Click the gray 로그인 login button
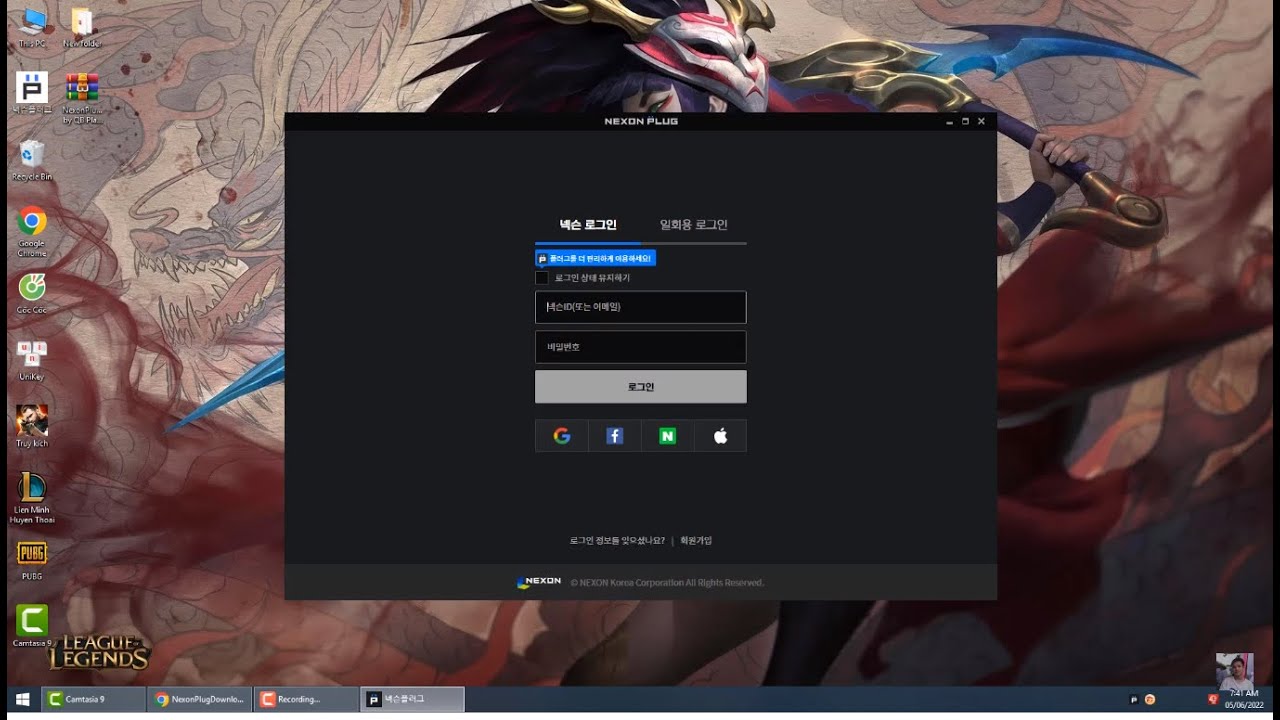The height and width of the screenshot is (720, 1280). [x=641, y=387]
